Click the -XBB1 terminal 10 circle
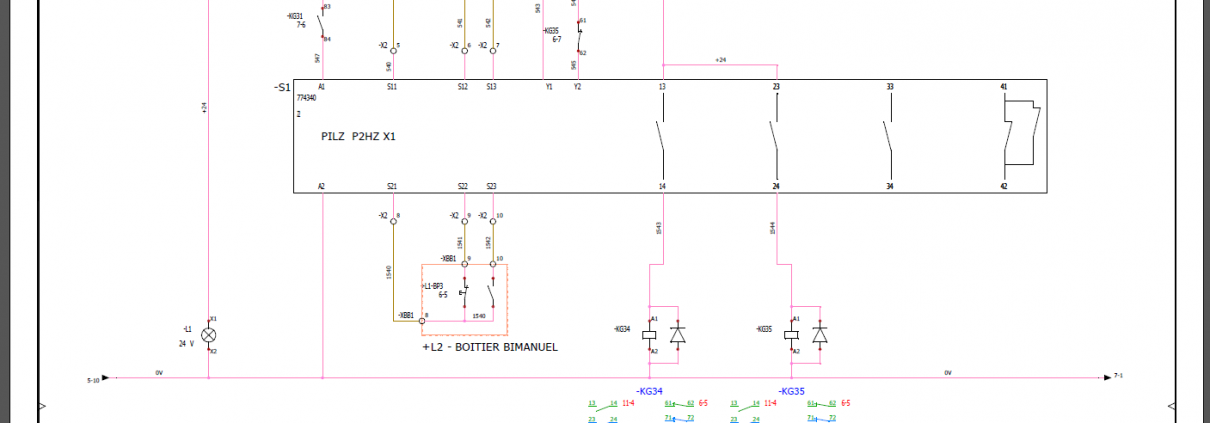The height and width of the screenshot is (423, 1210). pyautogui.click(x=491, y=264)
